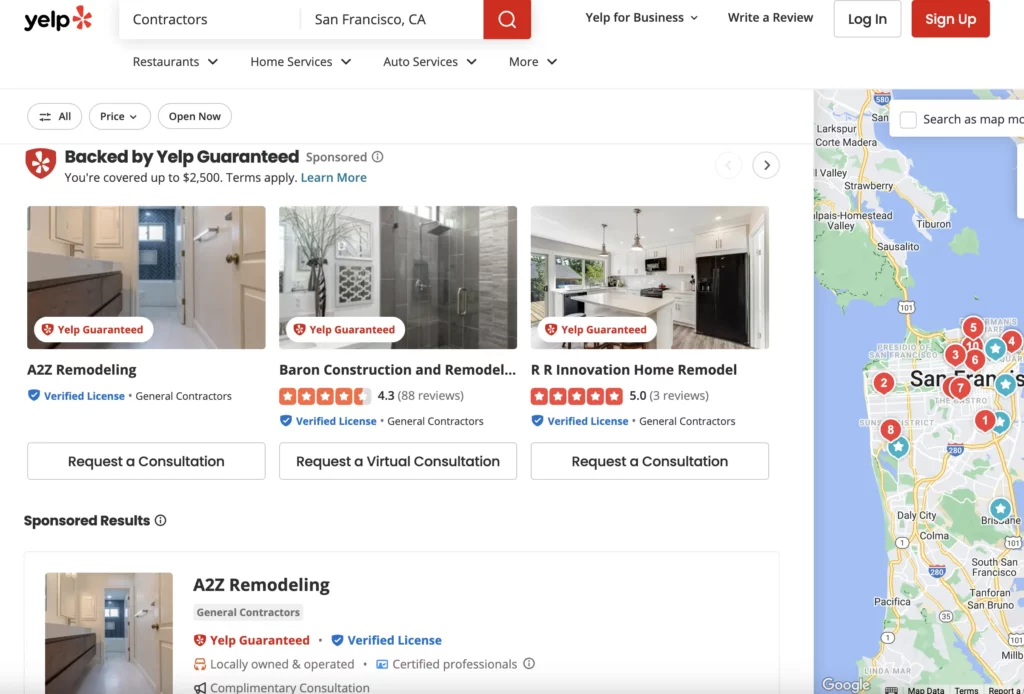Click map pin number 6

[x=975, y=359]
